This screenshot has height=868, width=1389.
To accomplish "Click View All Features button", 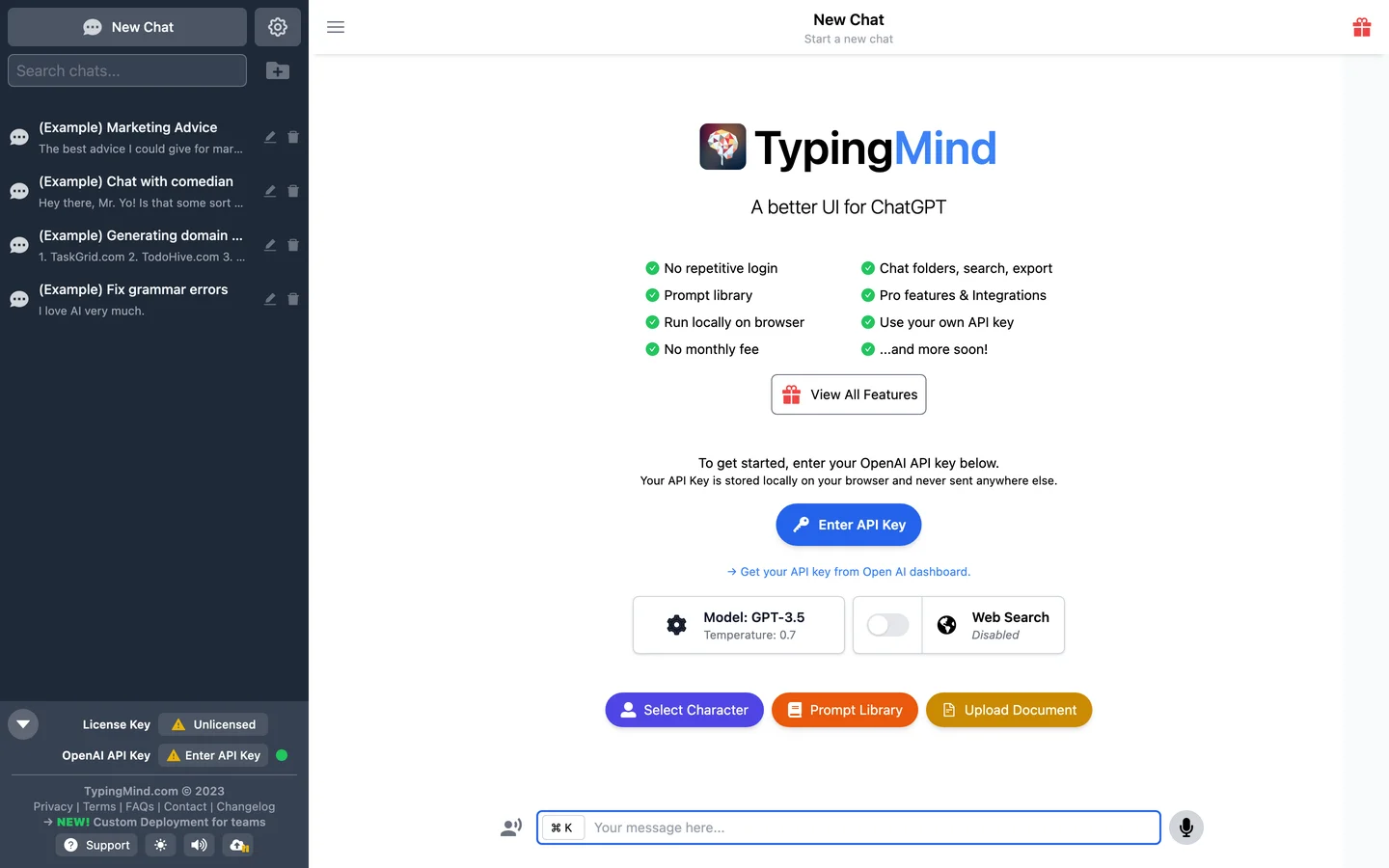I will point(849,394).
